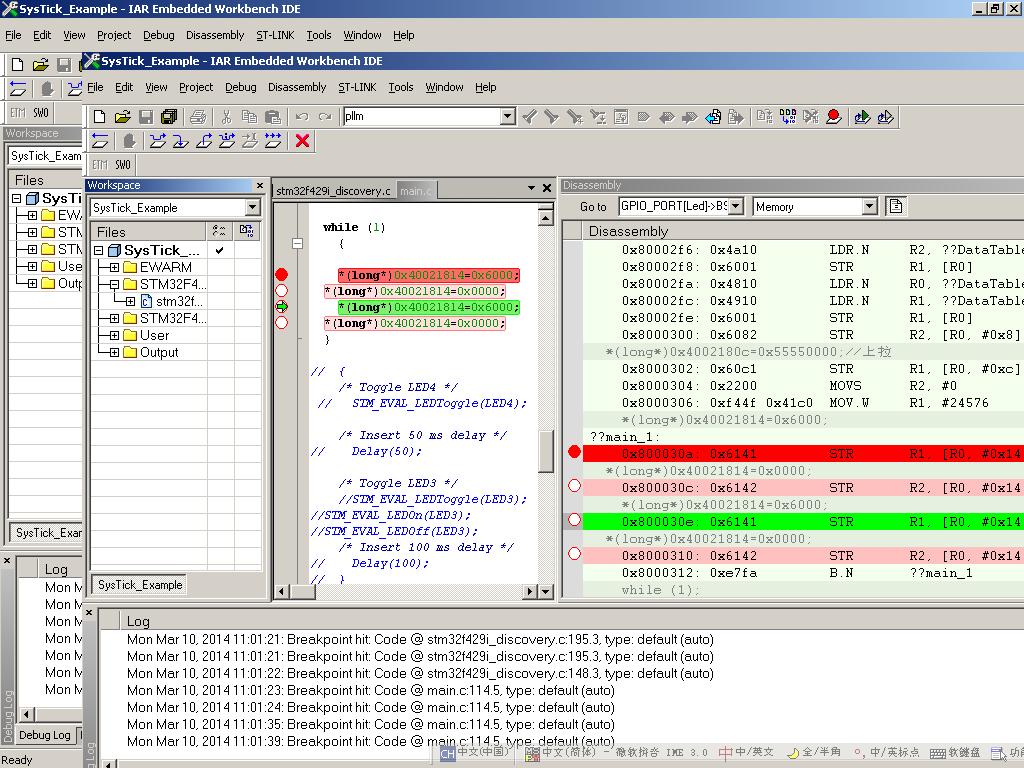Click the Save icon in front toolbar
This screenshot has height=768, width=1024.
click(146, 117)
